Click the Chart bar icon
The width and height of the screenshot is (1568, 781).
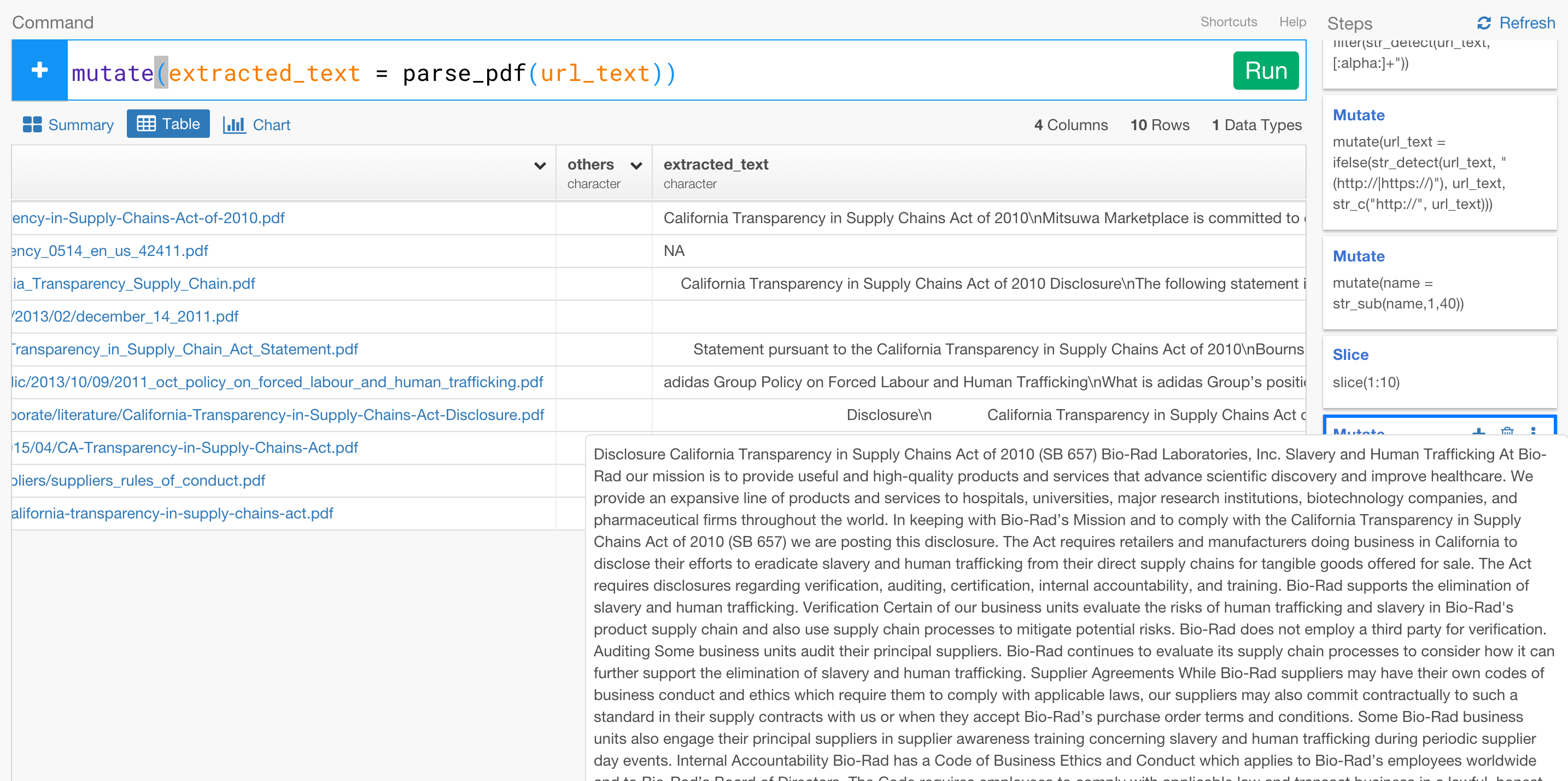pos(234,125)
